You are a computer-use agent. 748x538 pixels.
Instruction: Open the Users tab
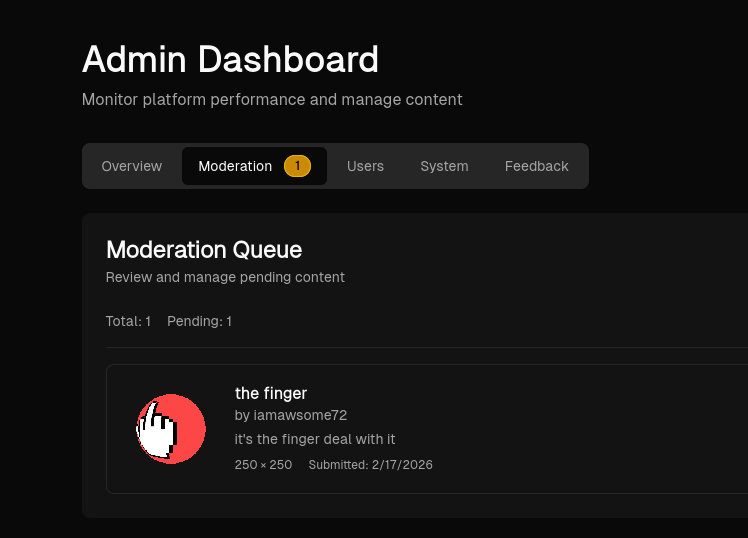coord(365,166)
